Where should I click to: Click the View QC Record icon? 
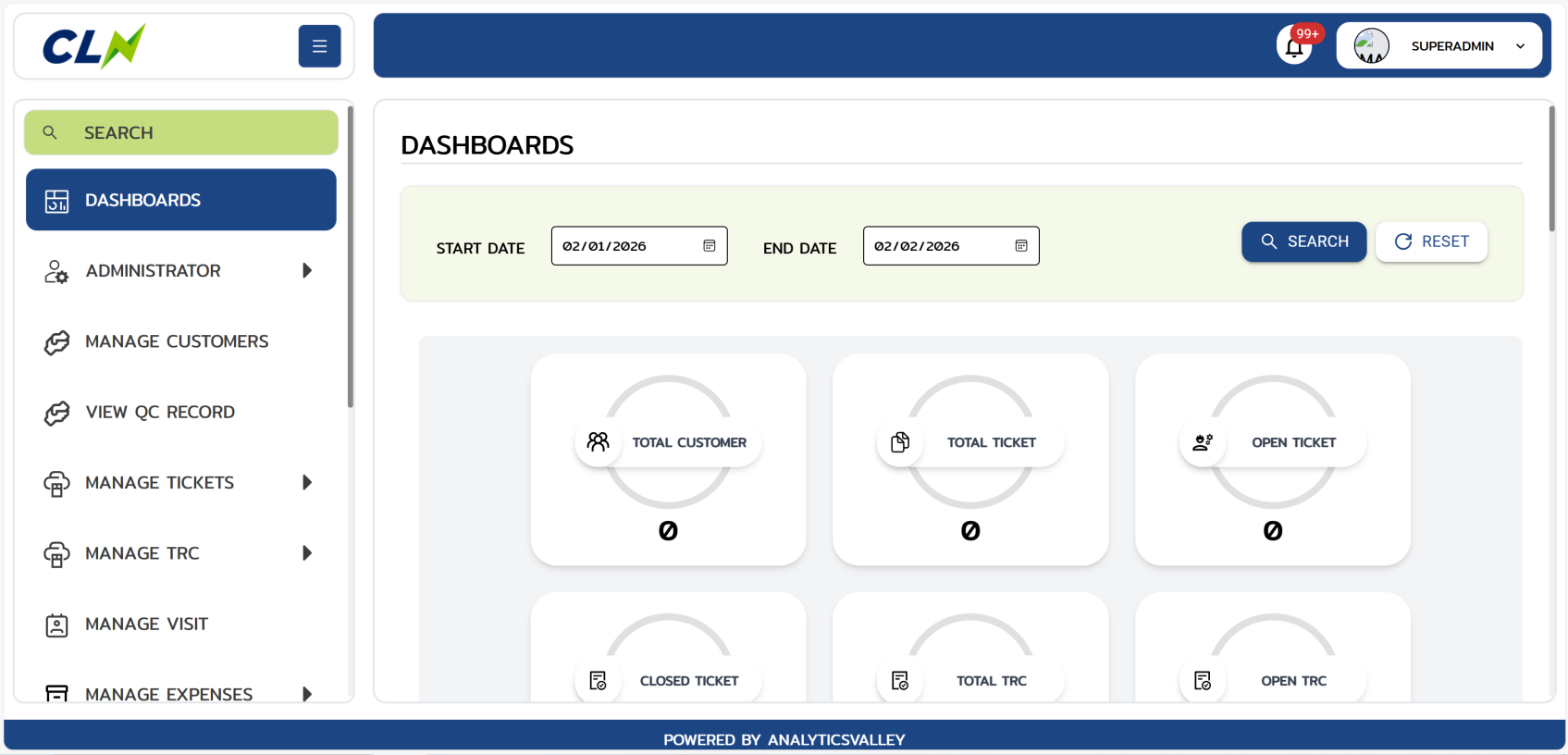coord(56,413)
